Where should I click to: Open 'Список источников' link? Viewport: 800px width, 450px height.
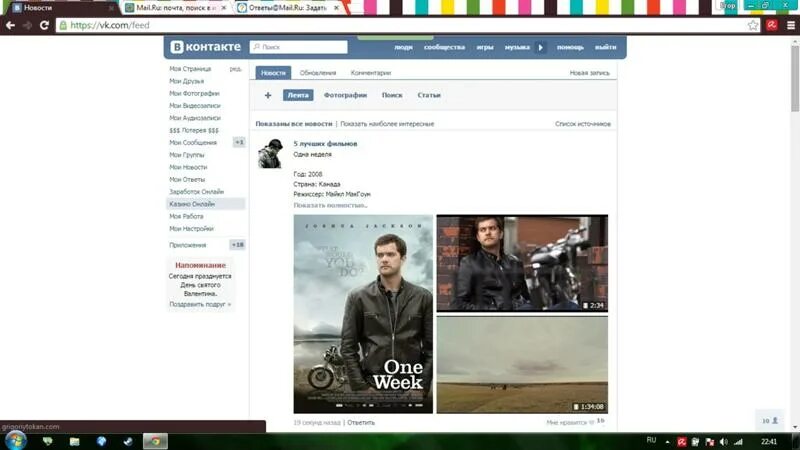(x=583, y=124)
